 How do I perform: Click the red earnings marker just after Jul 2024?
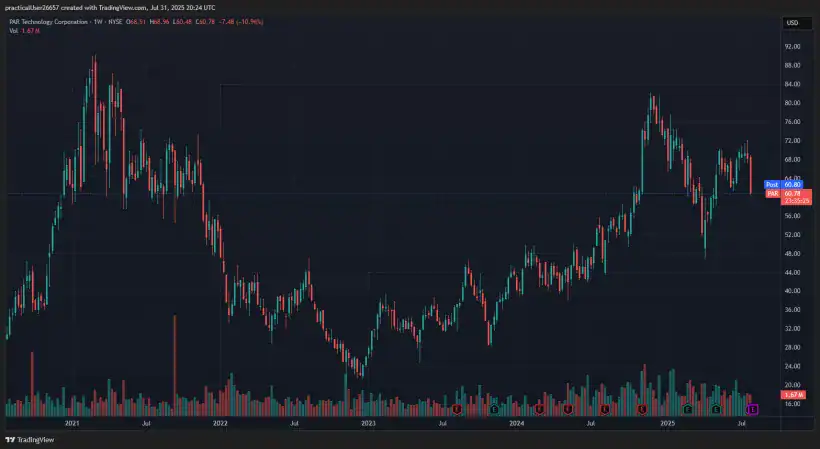click(604, 409)
